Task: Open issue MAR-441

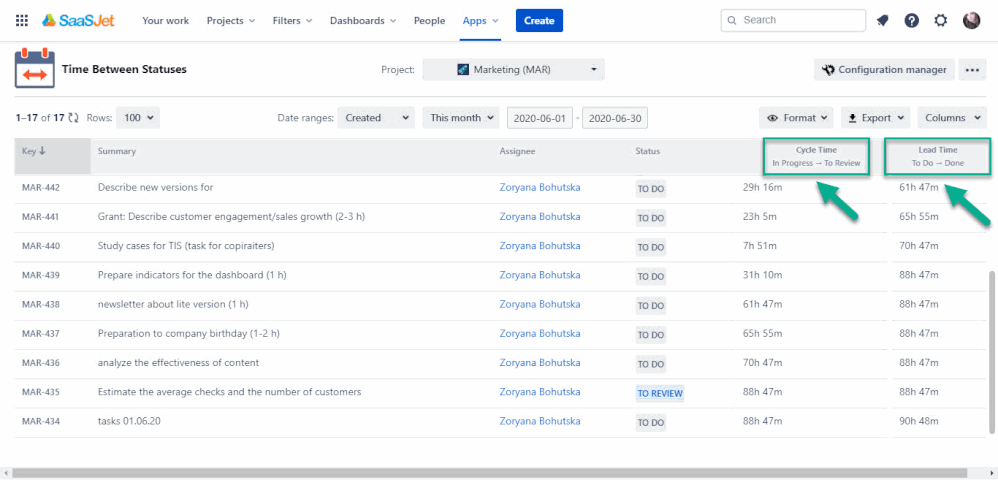Action: tap(41, 217)
